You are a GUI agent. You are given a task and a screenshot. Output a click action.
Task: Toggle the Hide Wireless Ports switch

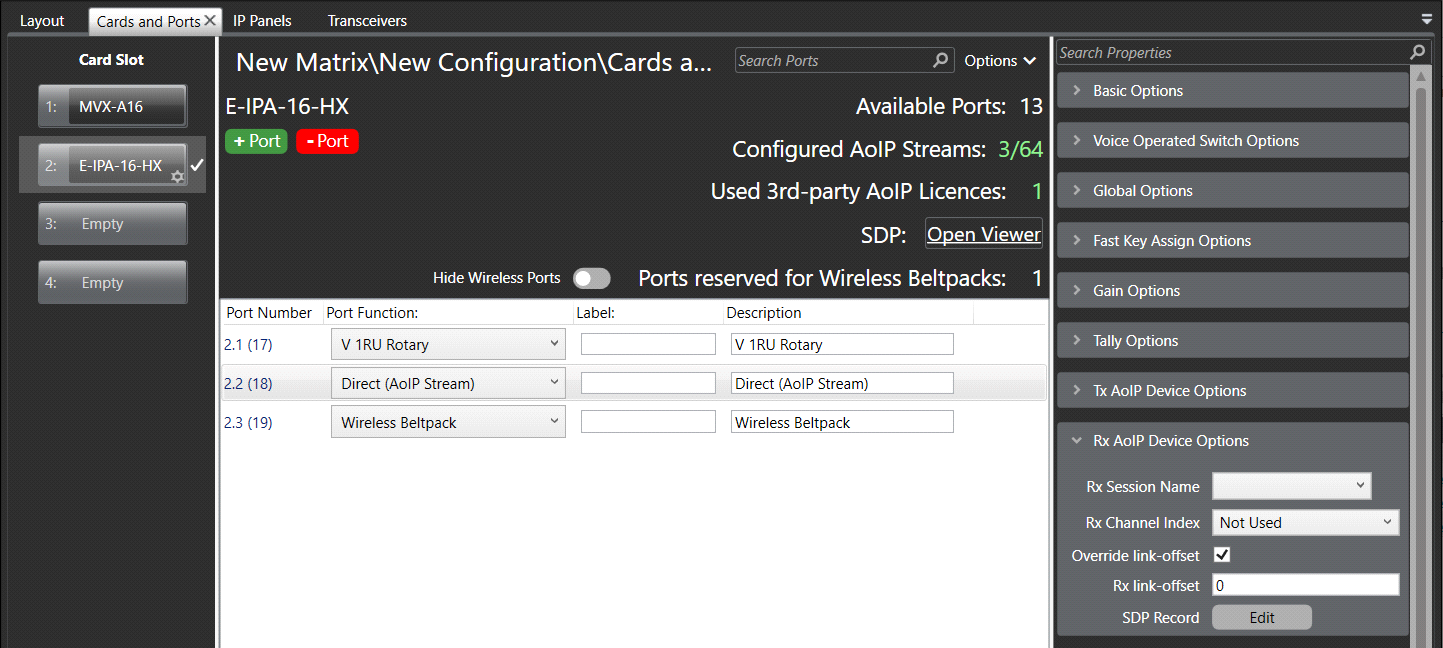coord(591,278)
